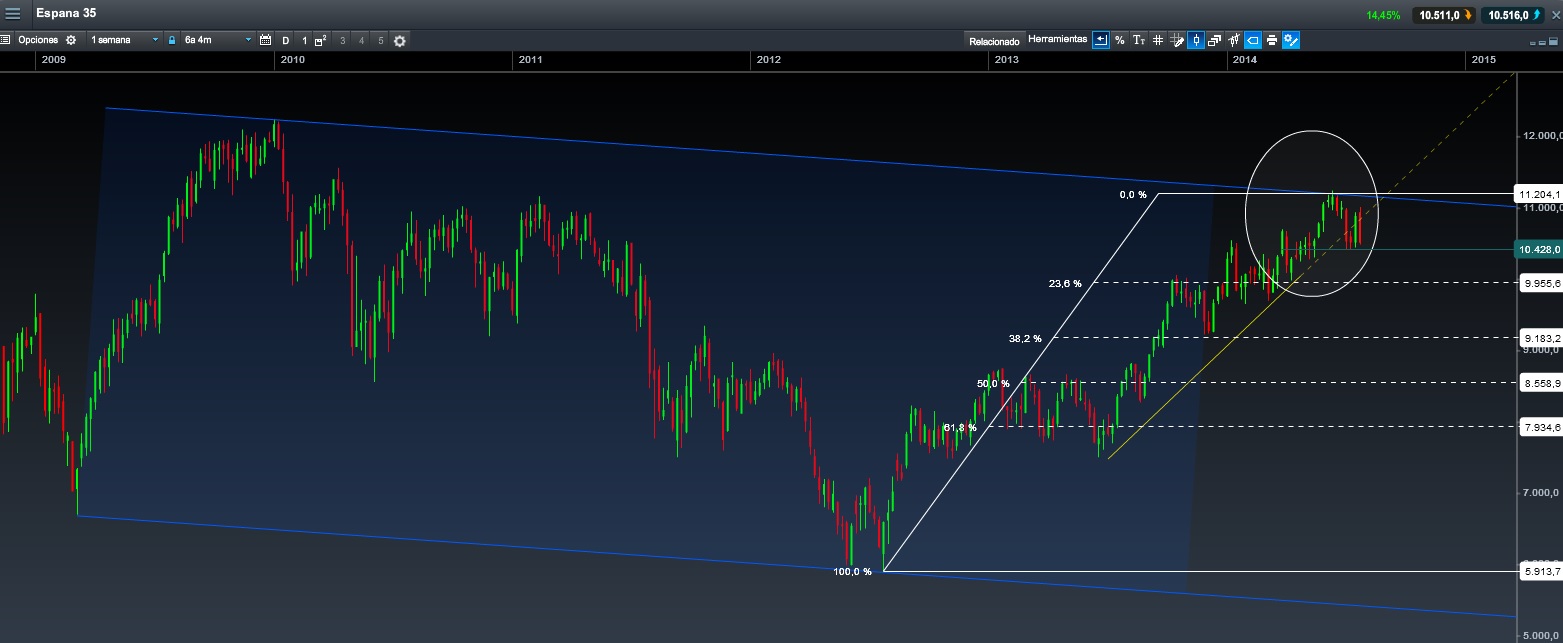Toggle the percent scale tool
Screen dimensions: 1563x643
(1119, 40)
